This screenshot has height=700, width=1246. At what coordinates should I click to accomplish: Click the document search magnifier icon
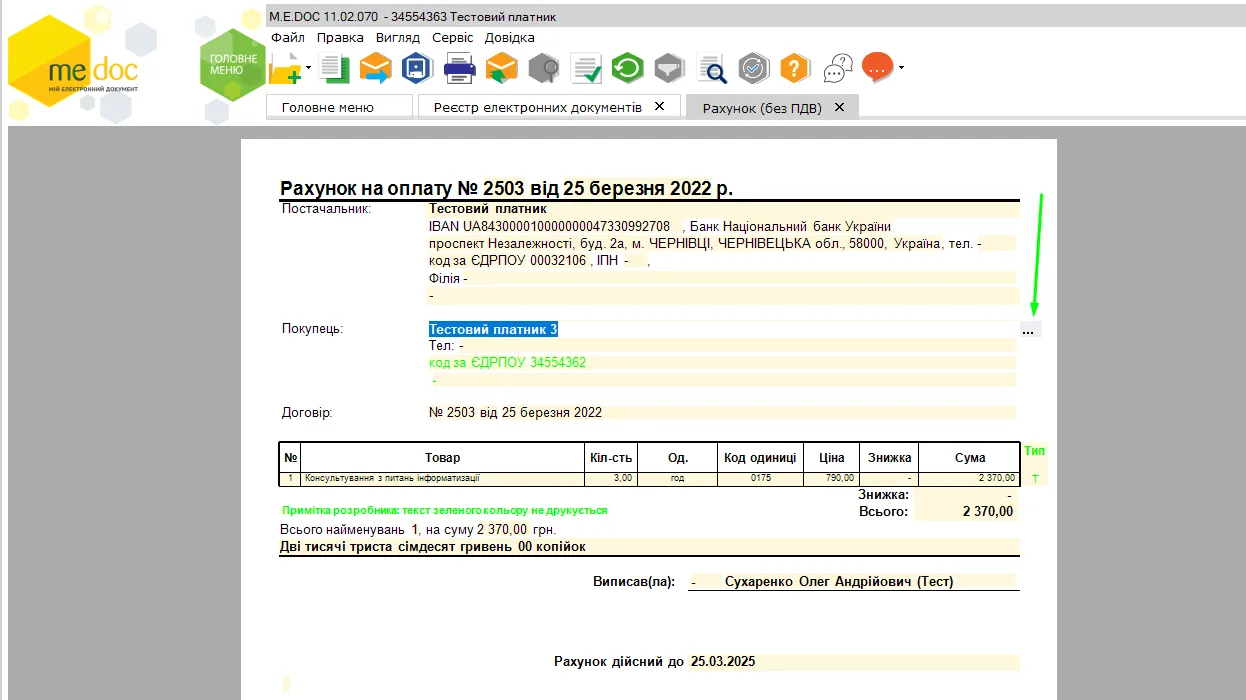click(712, 69)
